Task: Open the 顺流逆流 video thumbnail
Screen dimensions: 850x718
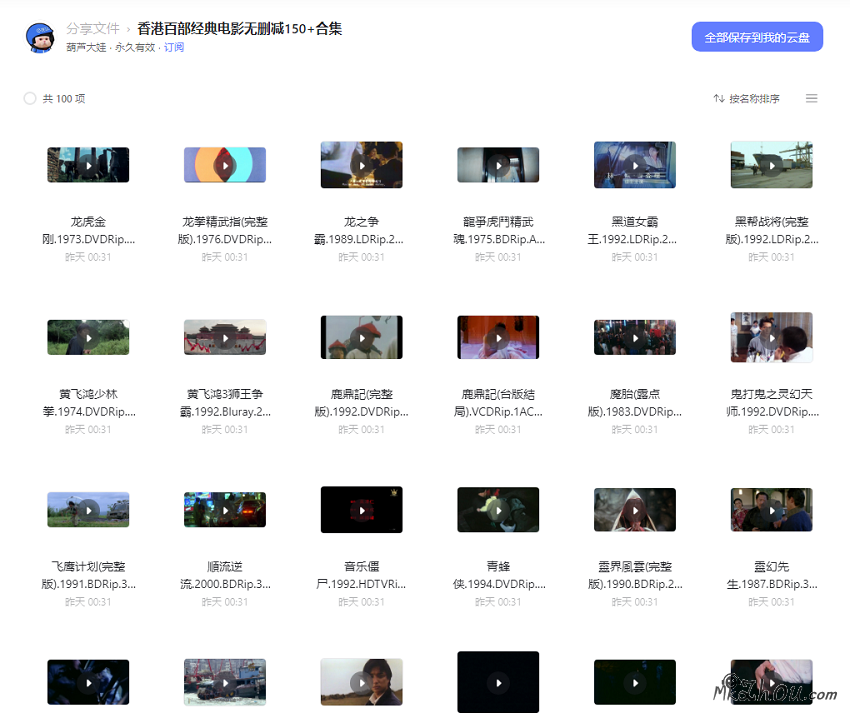Action: point(224,509)
